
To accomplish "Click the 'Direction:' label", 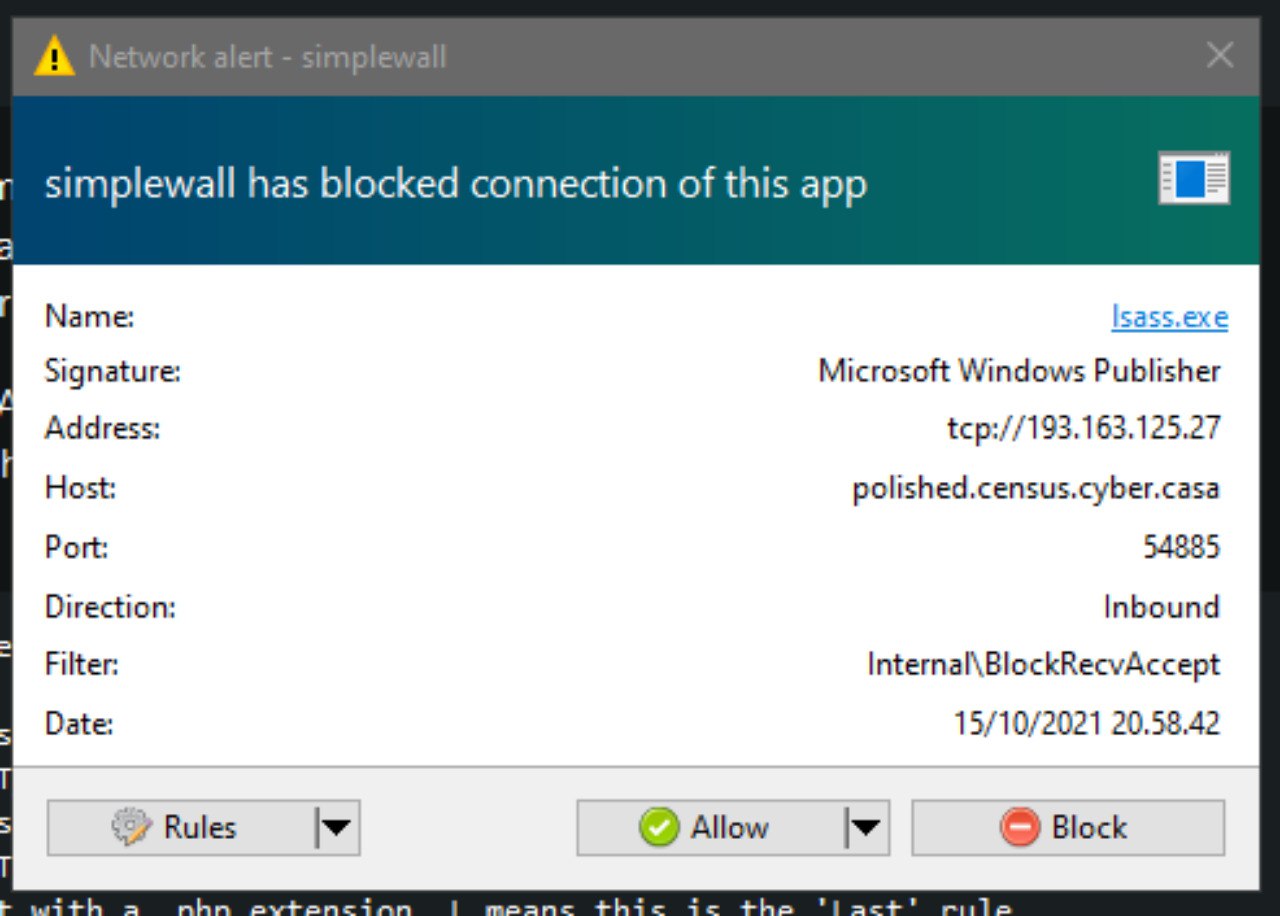I will click(110, 607).
